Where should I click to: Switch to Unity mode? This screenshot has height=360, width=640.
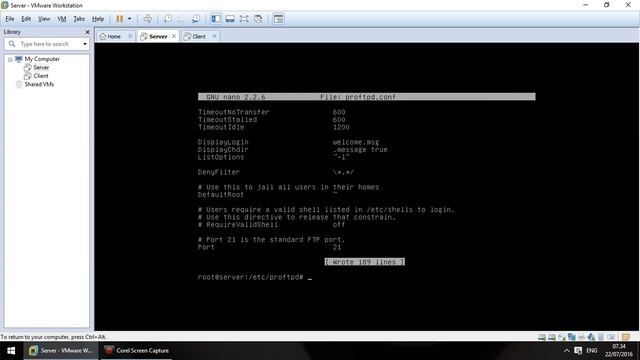click(258, 19)
